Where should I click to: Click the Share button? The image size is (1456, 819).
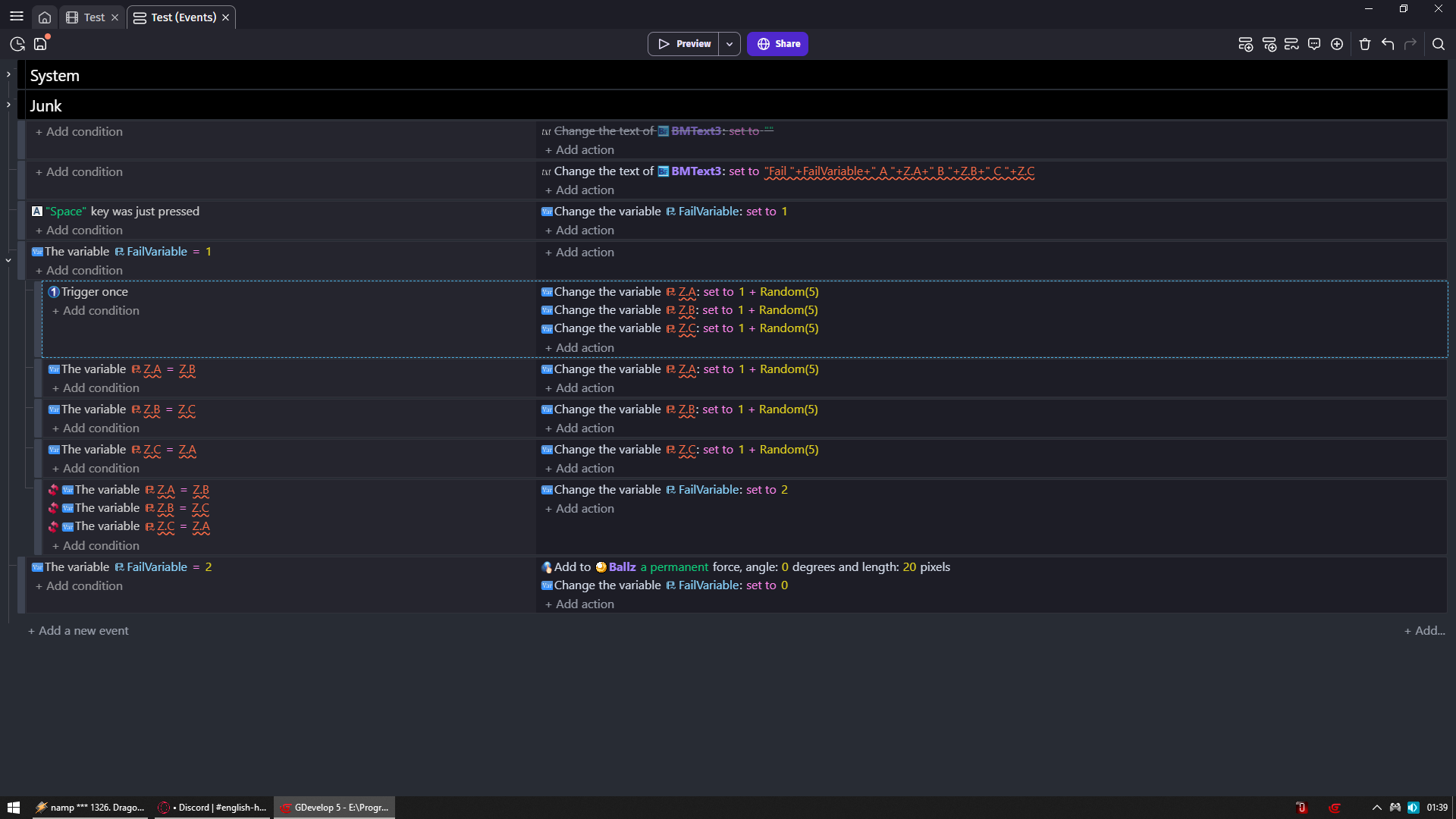(x=777, y=44)
